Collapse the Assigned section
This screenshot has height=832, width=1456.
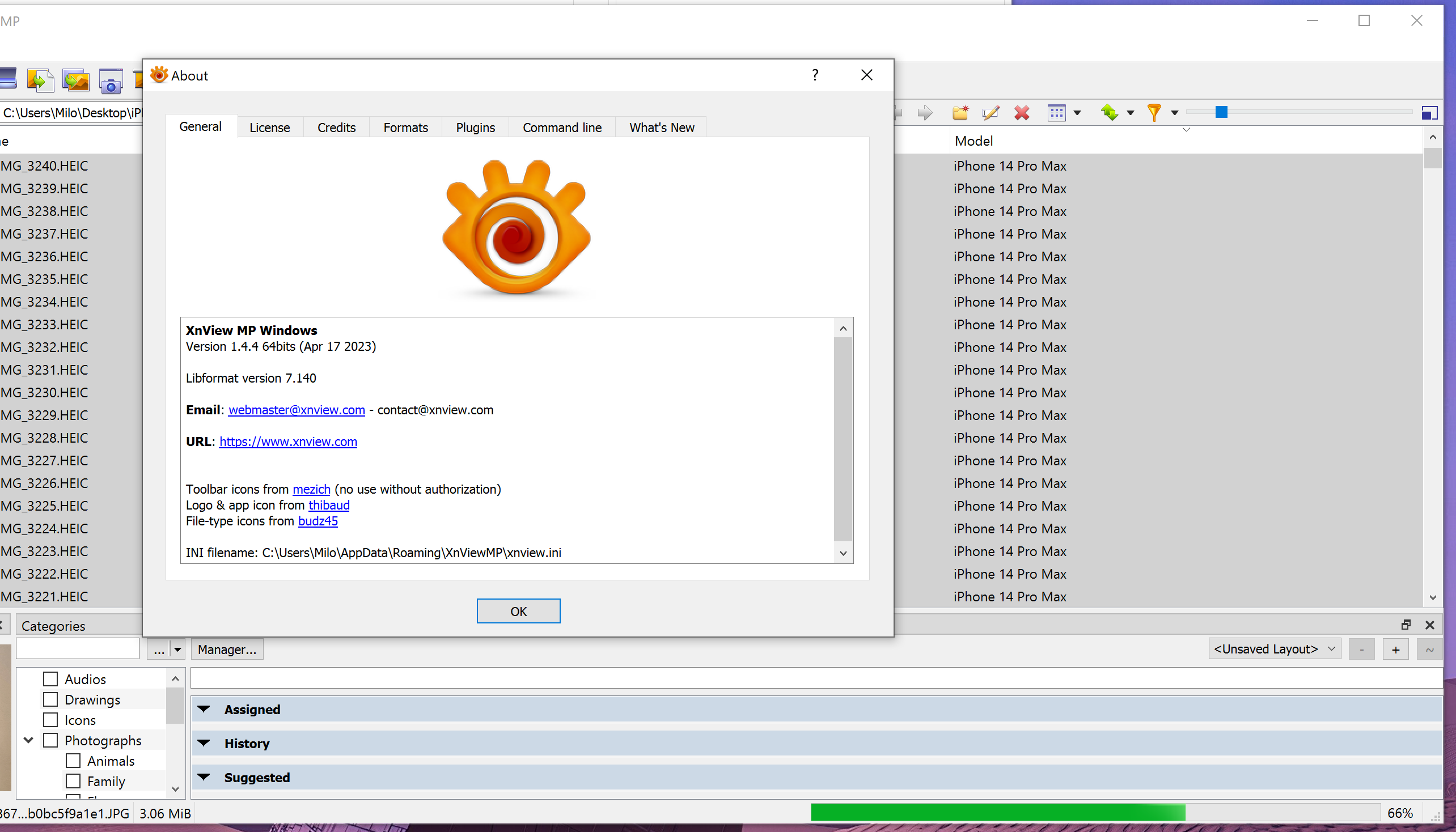coord(204,709)
